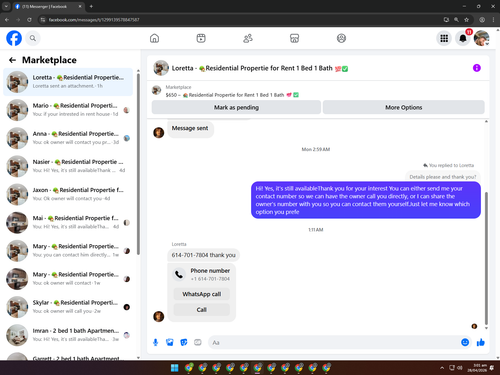Viewport: 500px width, 375px height.
Task: Open the Nasier conversation
Action: pyautogui.click(x=68, y=166)
